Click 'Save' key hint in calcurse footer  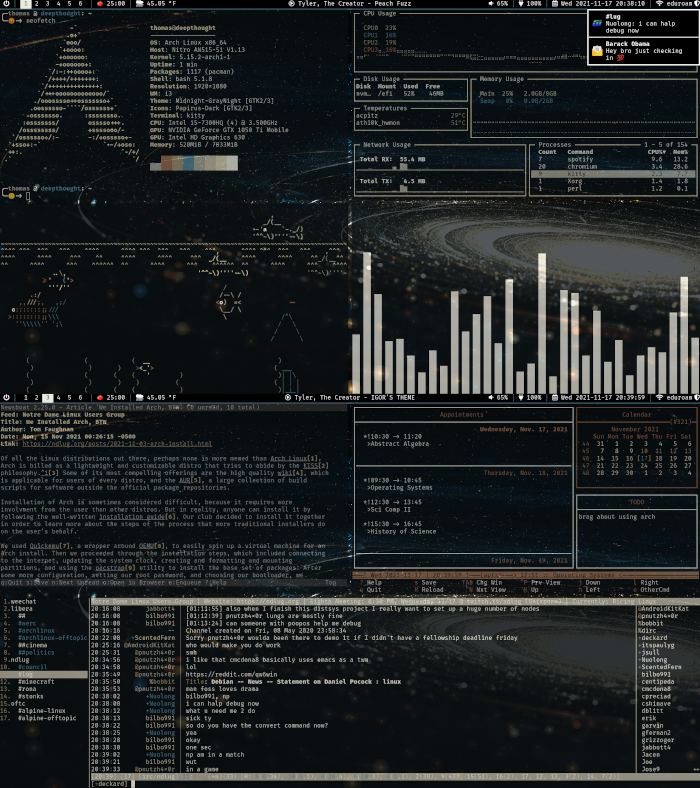point(429,582)
